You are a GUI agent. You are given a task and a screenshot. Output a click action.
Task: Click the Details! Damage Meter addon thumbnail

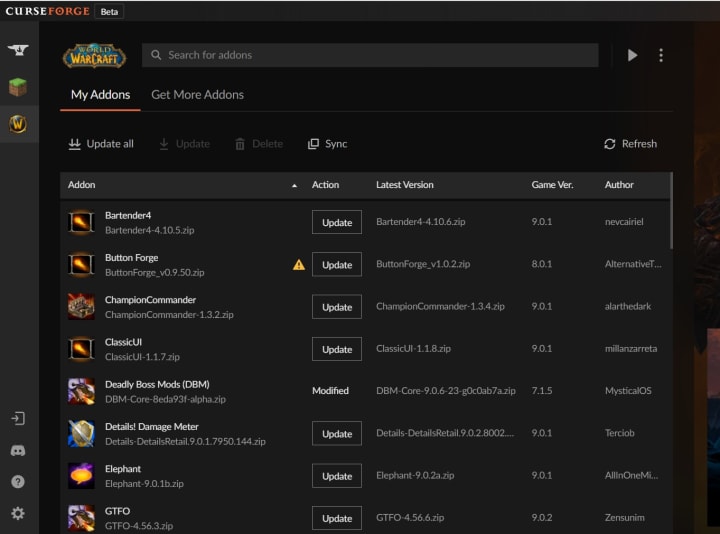(81, 433)
